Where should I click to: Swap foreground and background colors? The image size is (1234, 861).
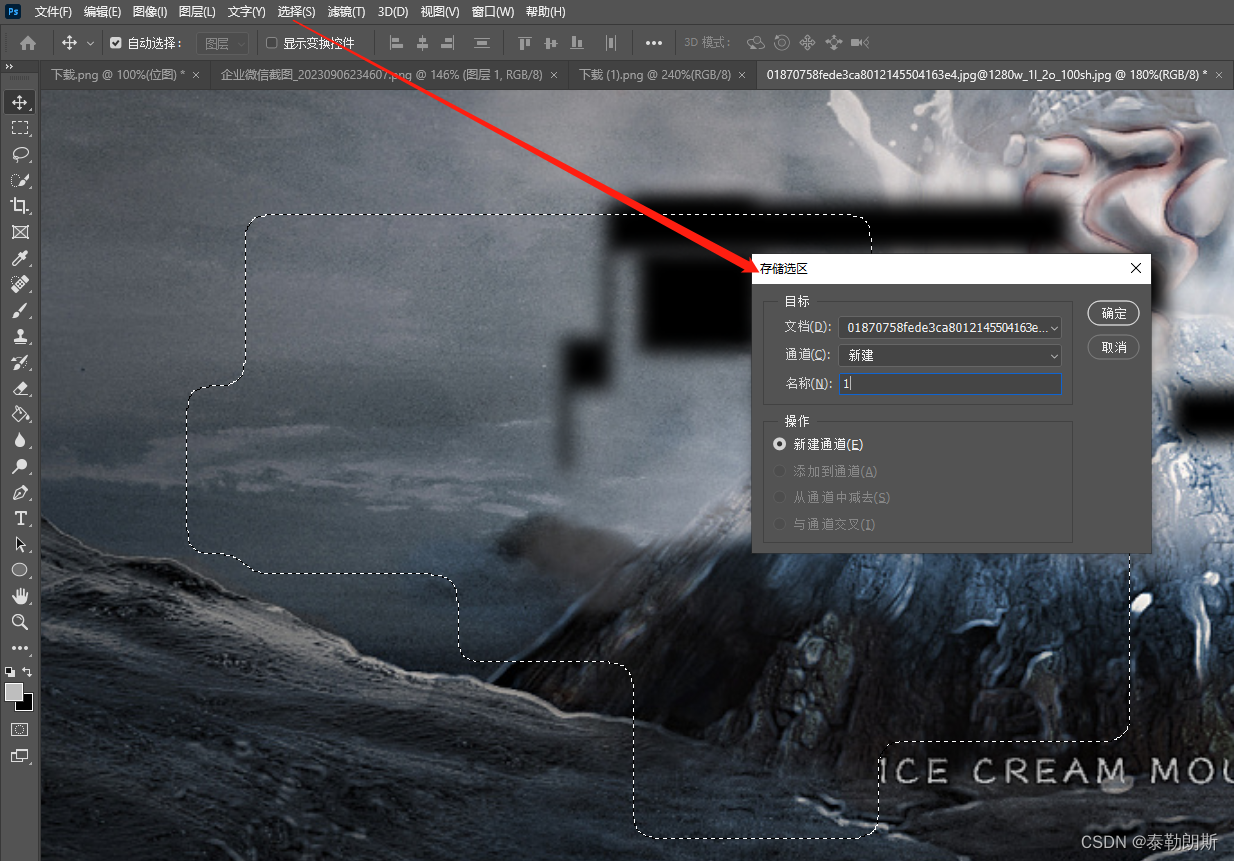[28, 672]
